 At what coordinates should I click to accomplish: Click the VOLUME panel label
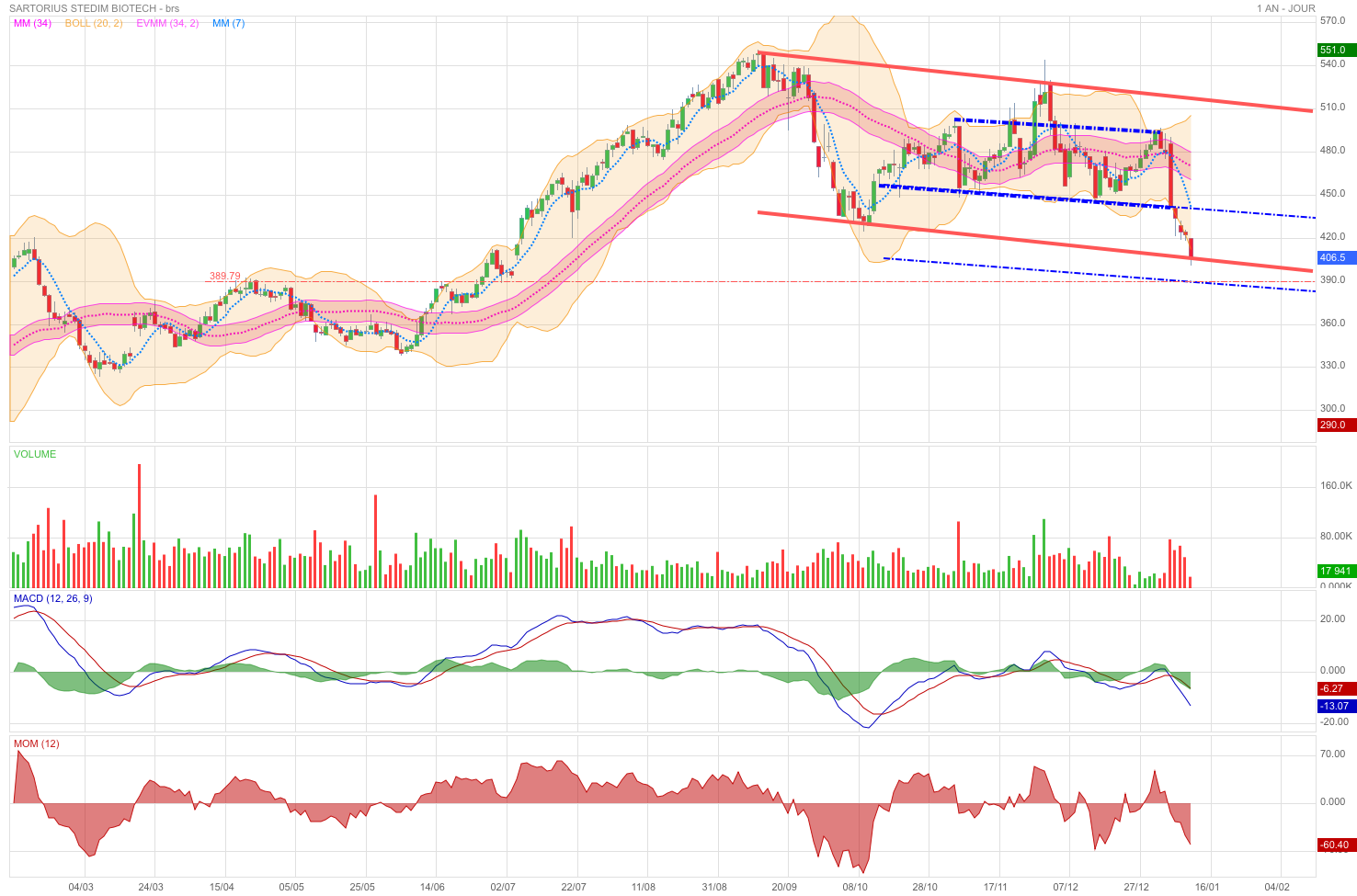coord(35,454)
